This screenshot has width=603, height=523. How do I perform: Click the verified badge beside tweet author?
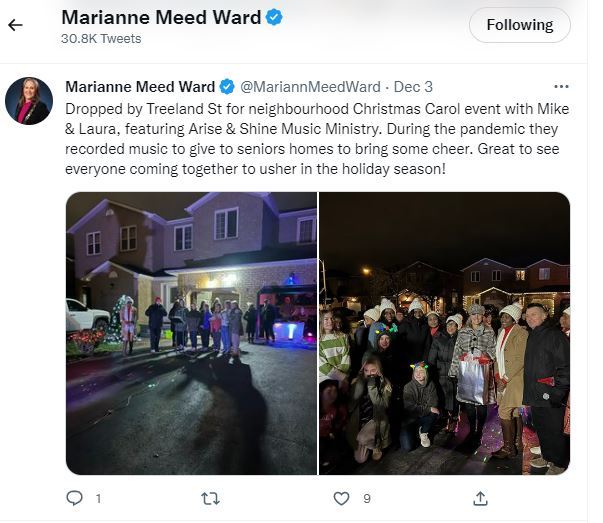point(227,87)
